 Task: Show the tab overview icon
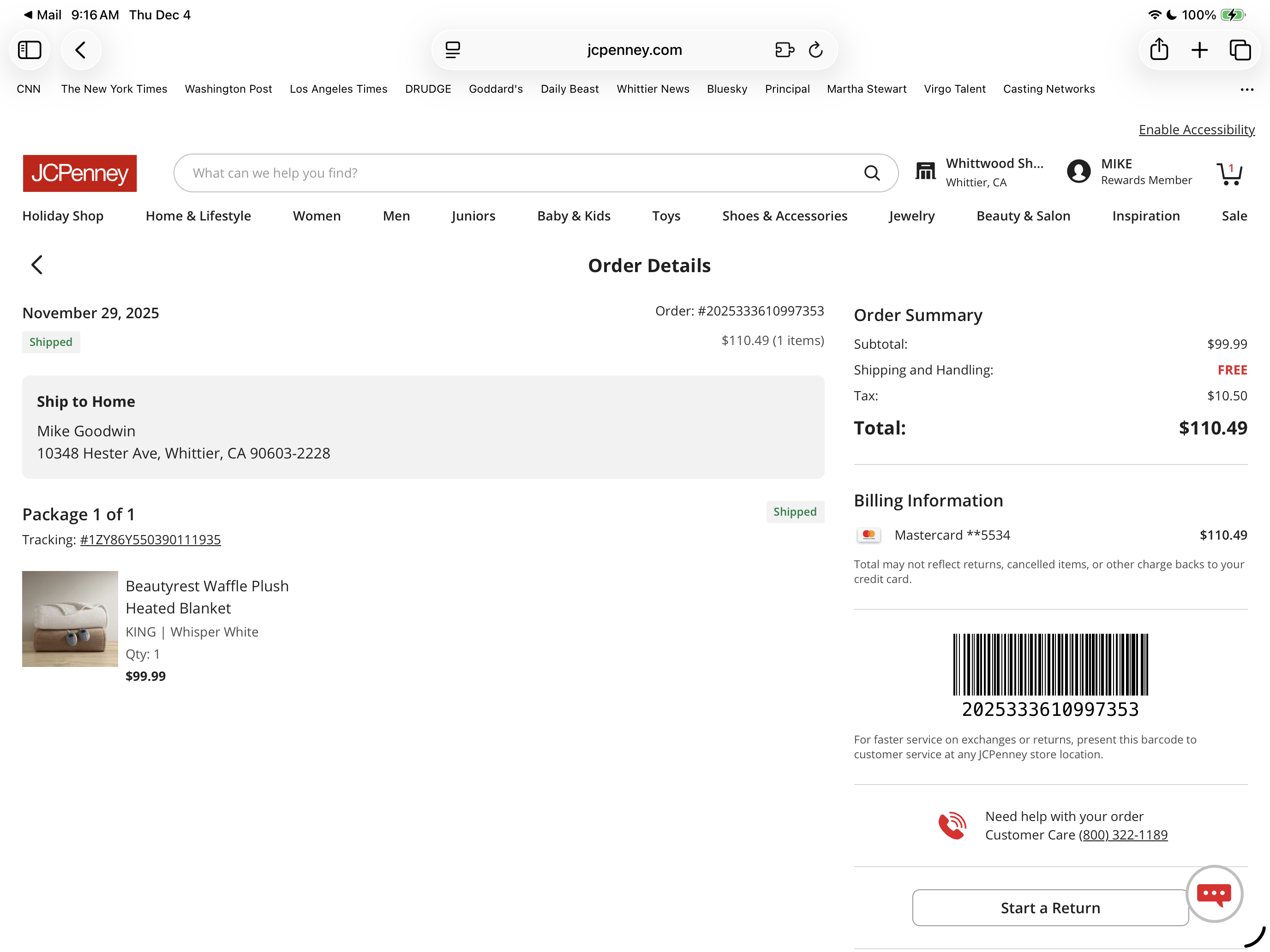1240,50
